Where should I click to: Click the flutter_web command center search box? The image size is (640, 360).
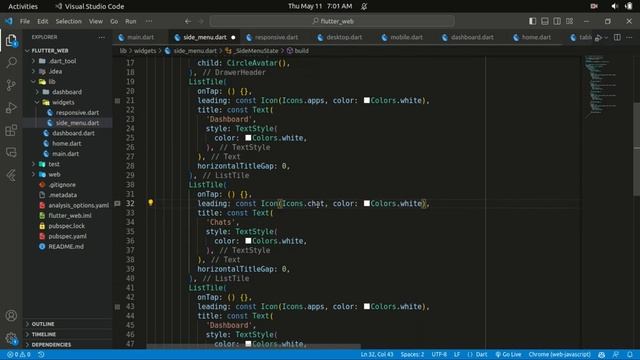pyautogui.click(x=332, y=21)
